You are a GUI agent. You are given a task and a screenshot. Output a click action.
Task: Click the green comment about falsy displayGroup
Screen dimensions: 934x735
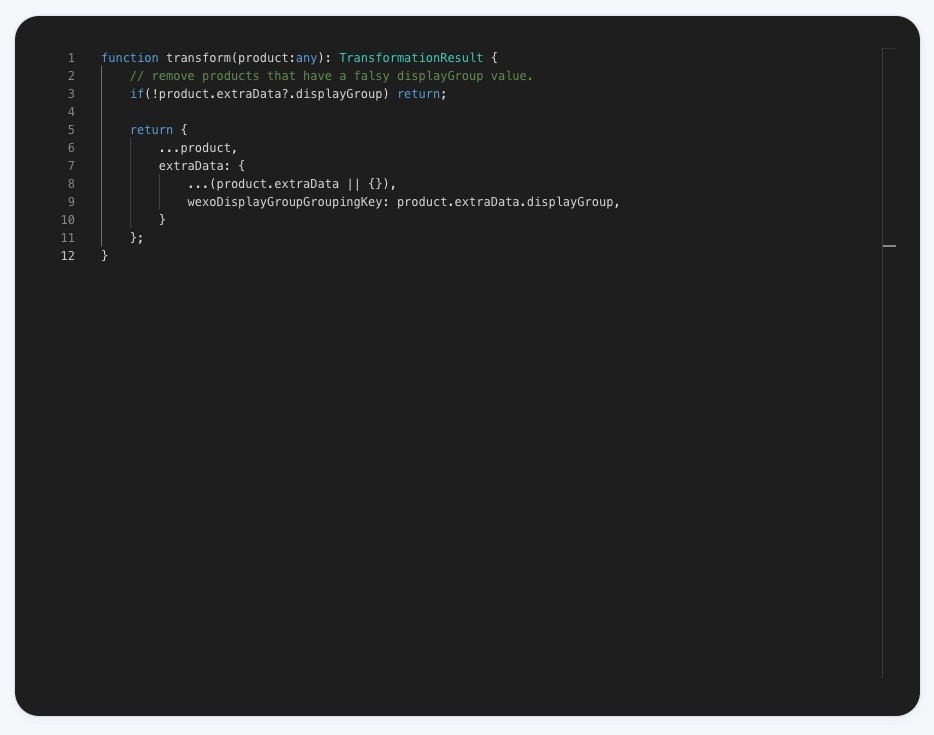tap(331, 76)
